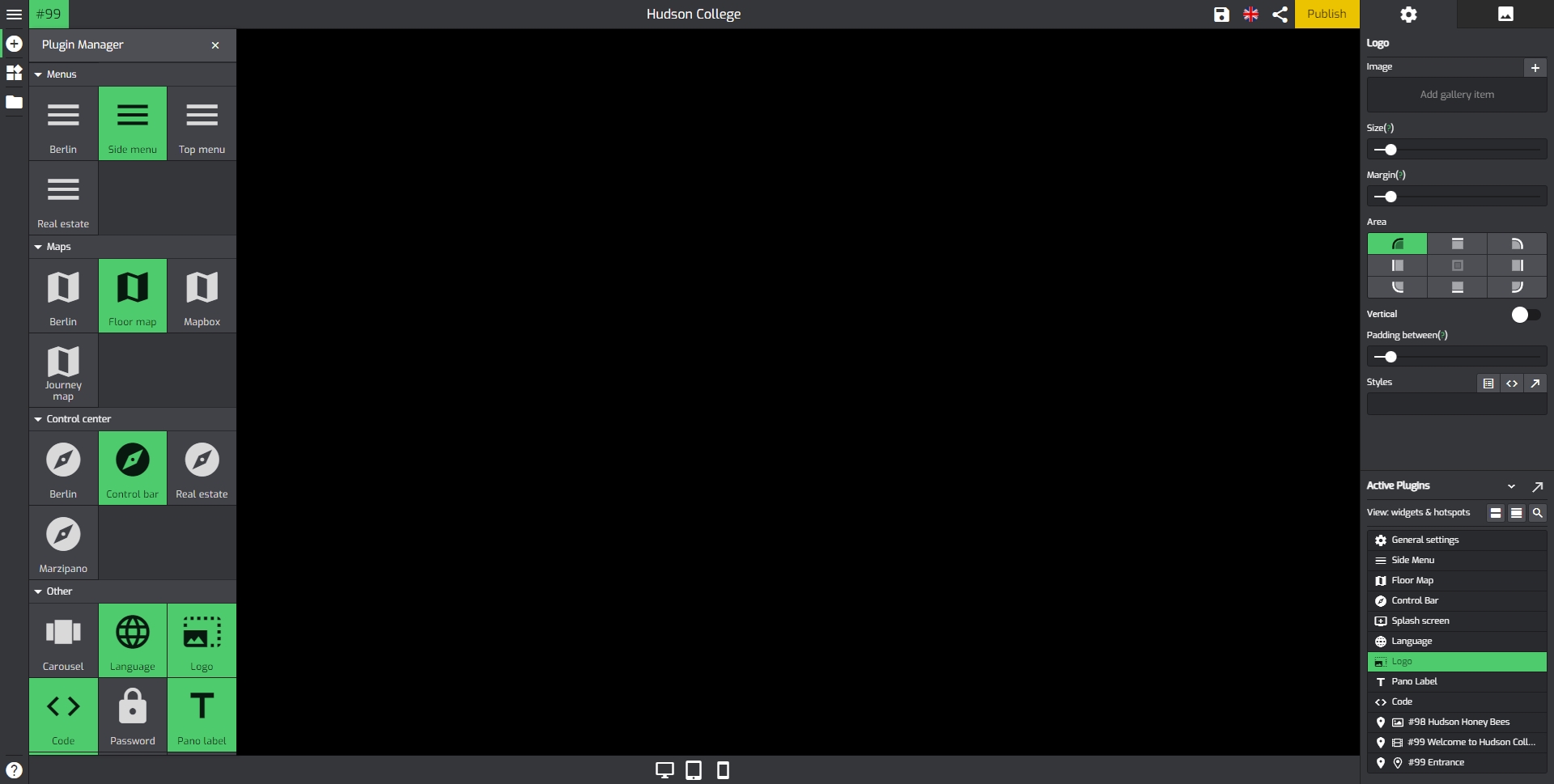Add a Logo image with plus icon
Screen dimensions: 1554x784
click(1535, 68)
